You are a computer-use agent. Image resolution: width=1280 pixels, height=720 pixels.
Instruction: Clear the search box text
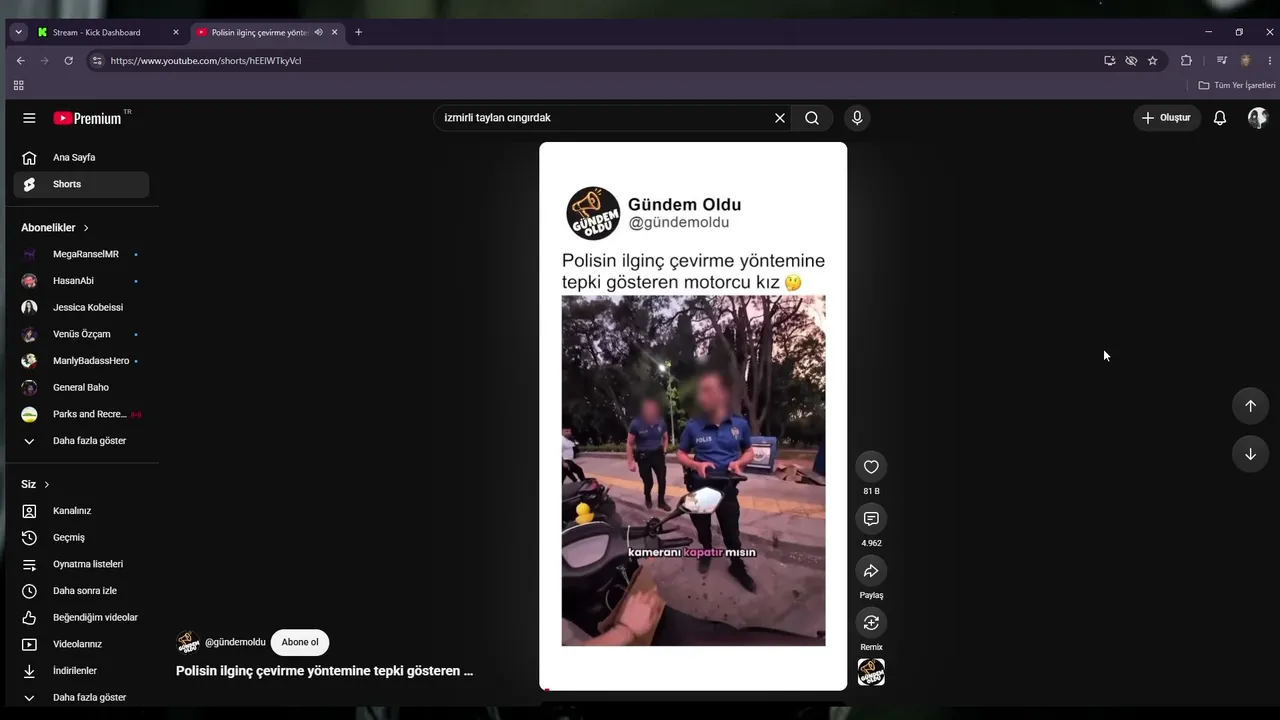[780, 118]
